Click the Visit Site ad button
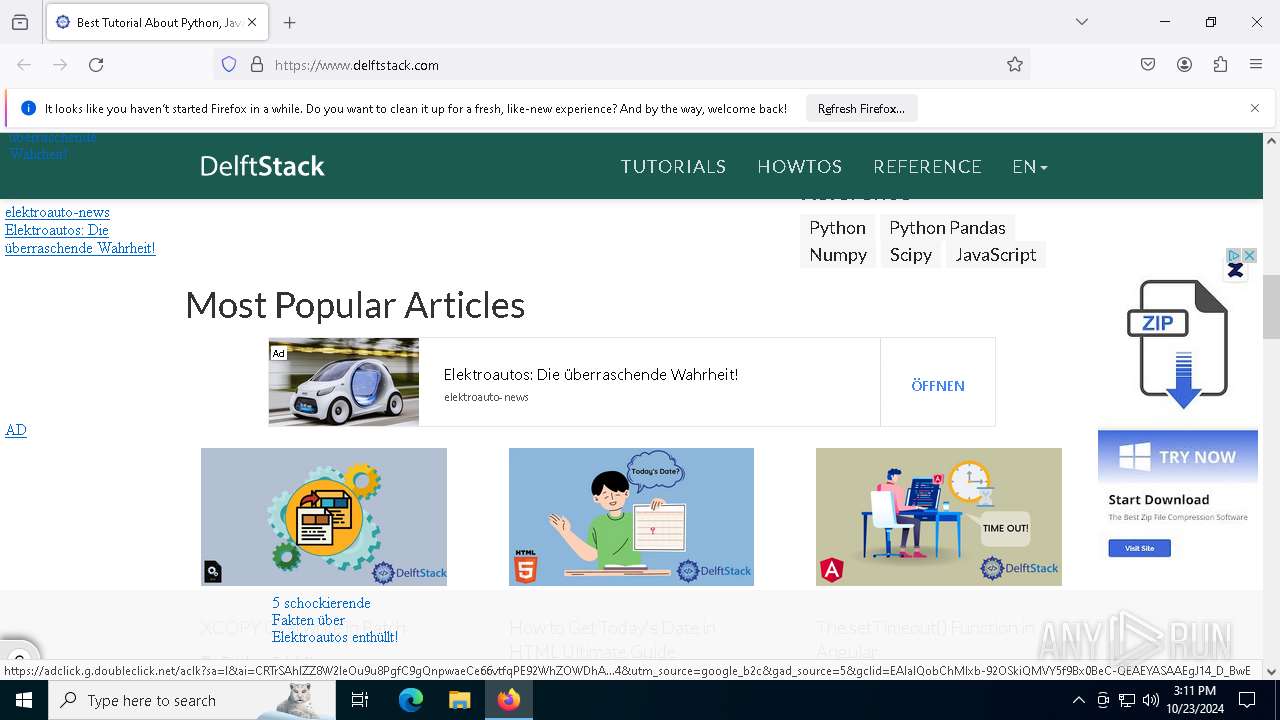The image size is (1280, 720). click(x=1139, y=548)
